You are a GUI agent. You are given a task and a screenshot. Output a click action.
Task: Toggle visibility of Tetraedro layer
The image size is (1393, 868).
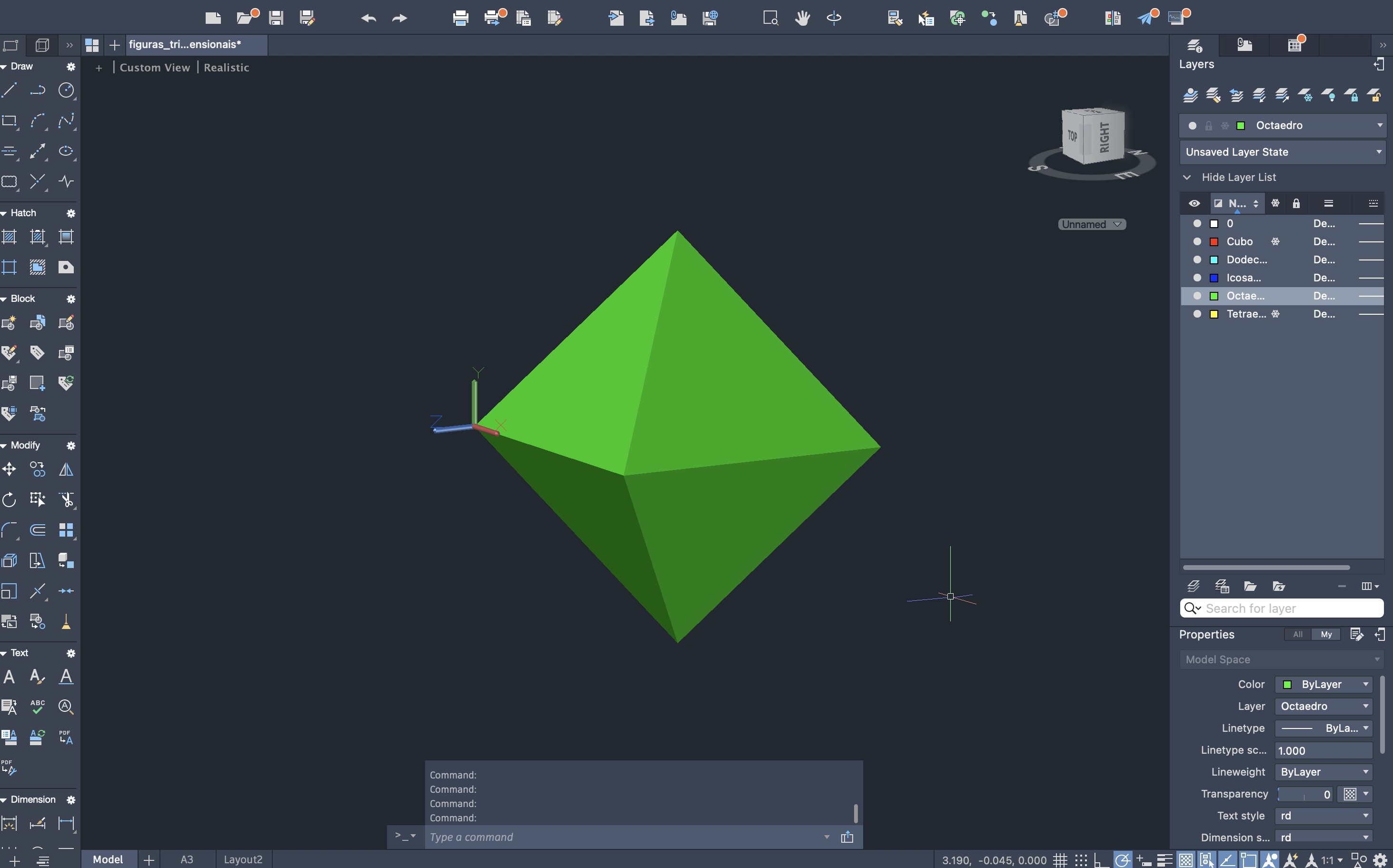pos(1197,314)
